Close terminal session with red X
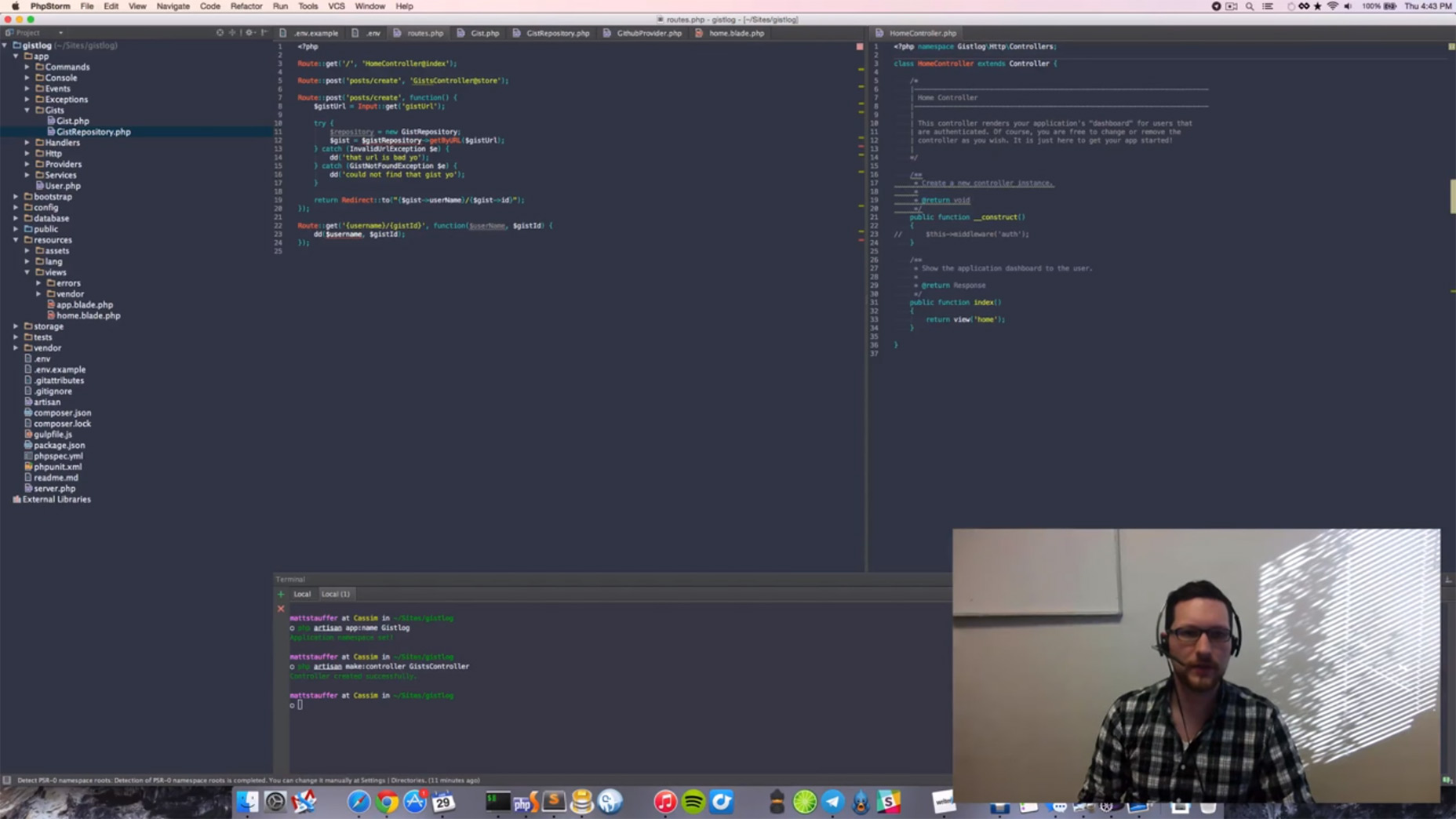The height and width of the screenshot is (819, 1456). pos(281,609)
